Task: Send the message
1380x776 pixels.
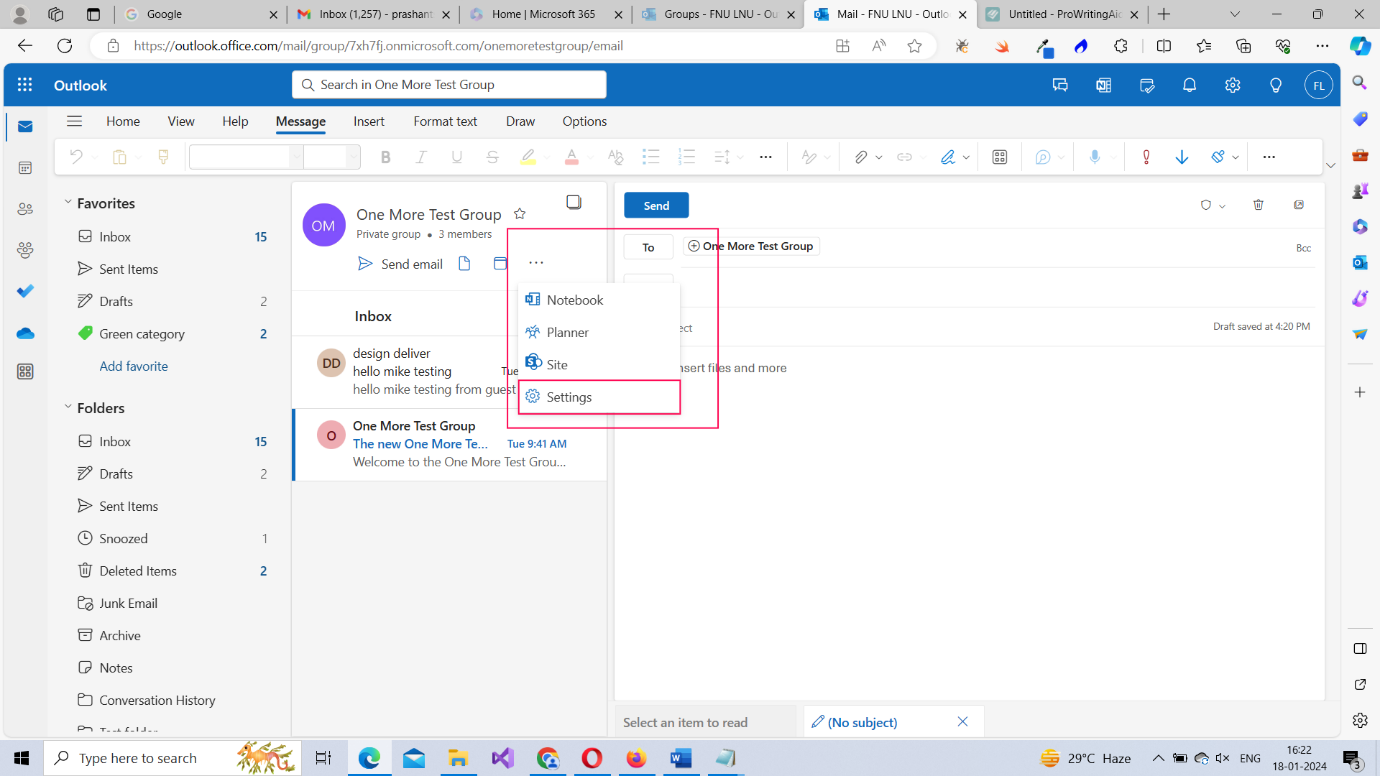Action: click(x=656, y=205)
